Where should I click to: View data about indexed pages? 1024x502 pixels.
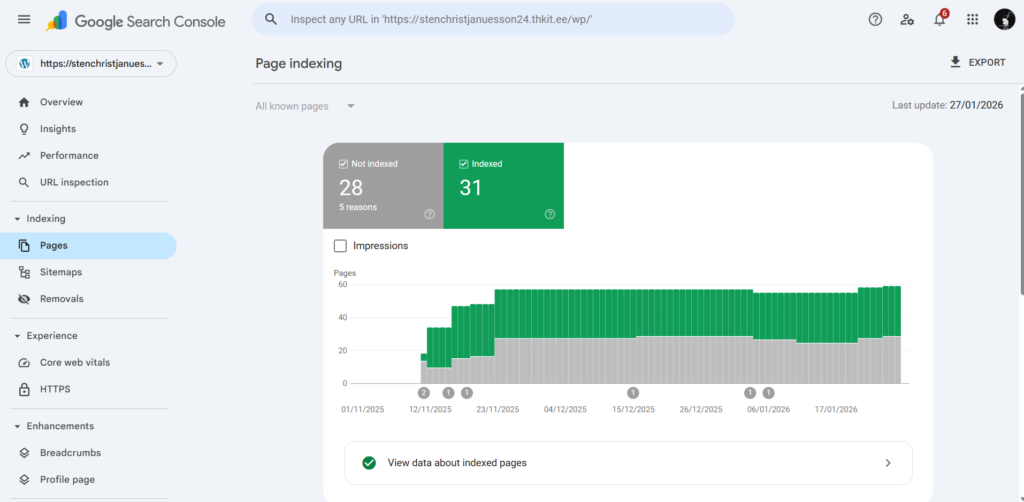coord(627,463)
